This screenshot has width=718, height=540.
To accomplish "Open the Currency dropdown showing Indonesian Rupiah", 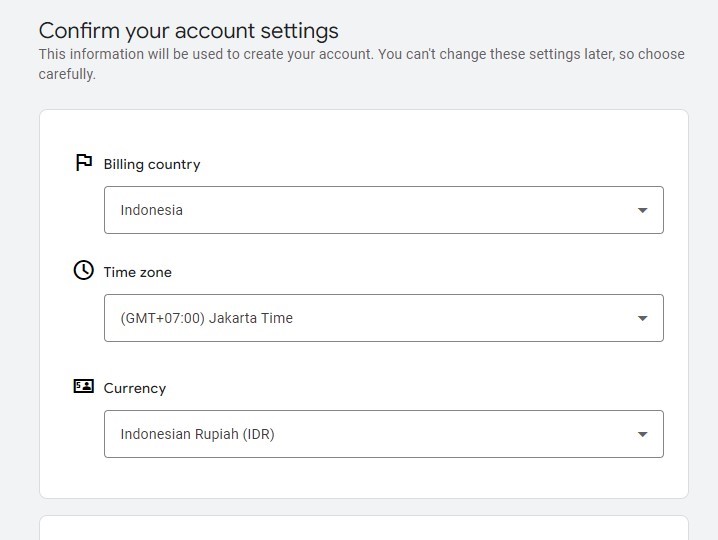I will [x=384, y=434].
